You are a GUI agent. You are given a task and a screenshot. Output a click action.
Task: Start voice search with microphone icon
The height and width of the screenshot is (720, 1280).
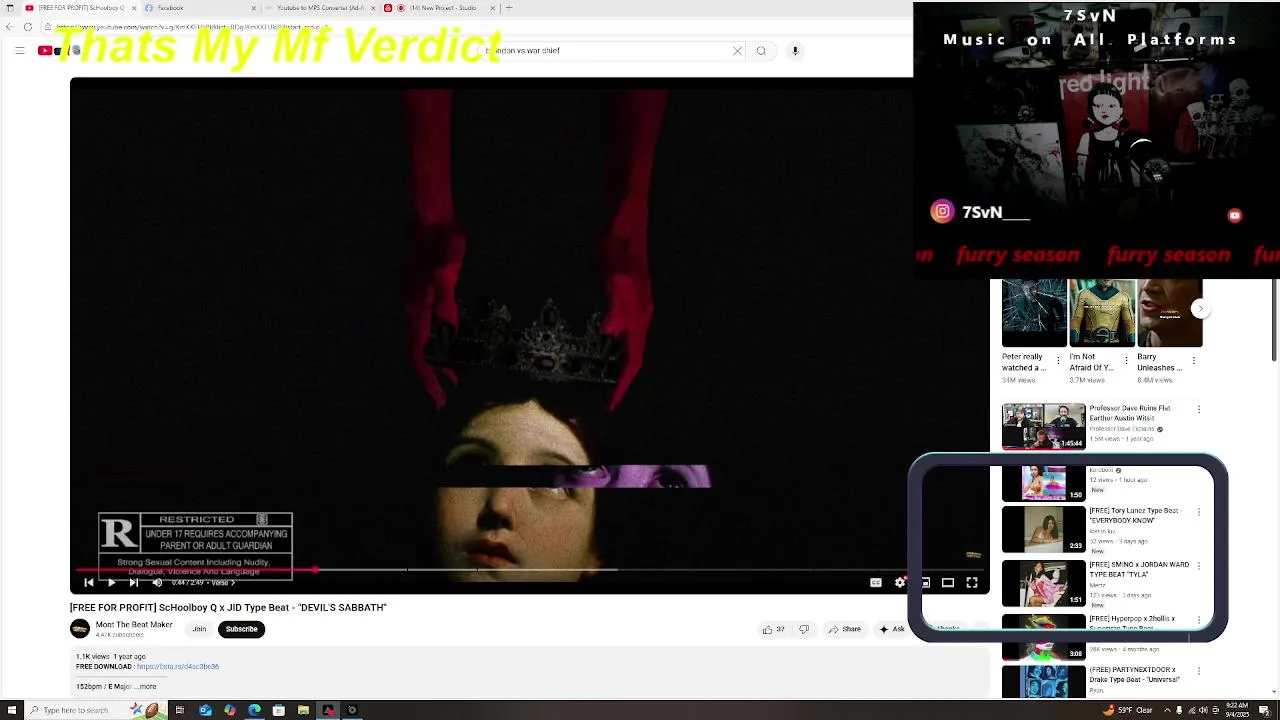(795, 51)
